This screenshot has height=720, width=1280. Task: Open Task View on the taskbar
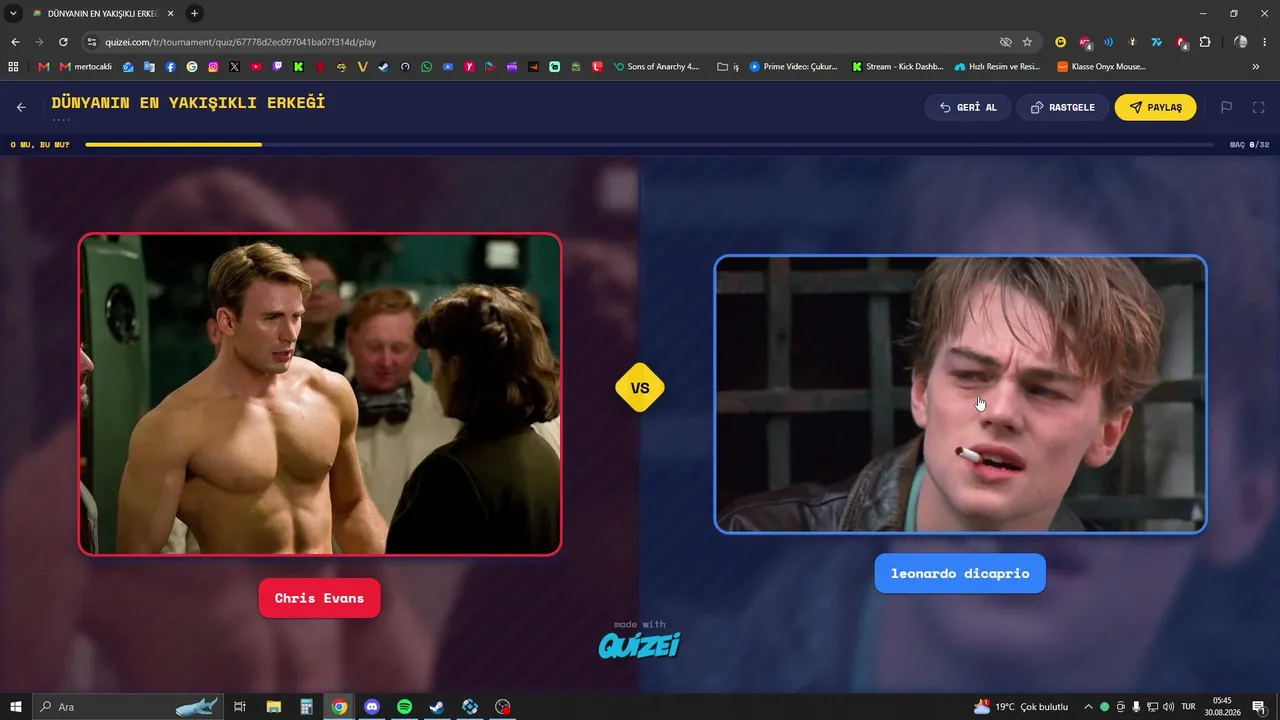coord(240,707)
